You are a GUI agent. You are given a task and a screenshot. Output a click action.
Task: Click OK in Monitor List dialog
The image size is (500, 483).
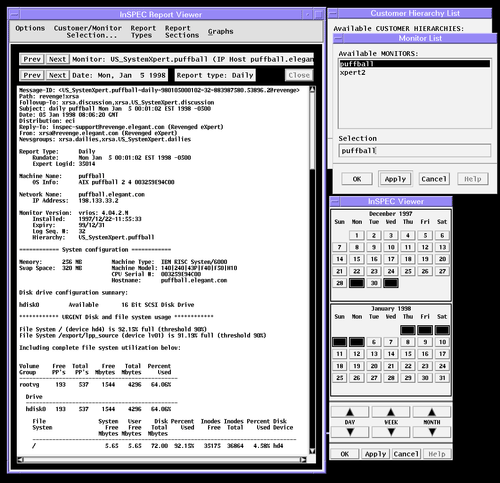coord(357,179)
